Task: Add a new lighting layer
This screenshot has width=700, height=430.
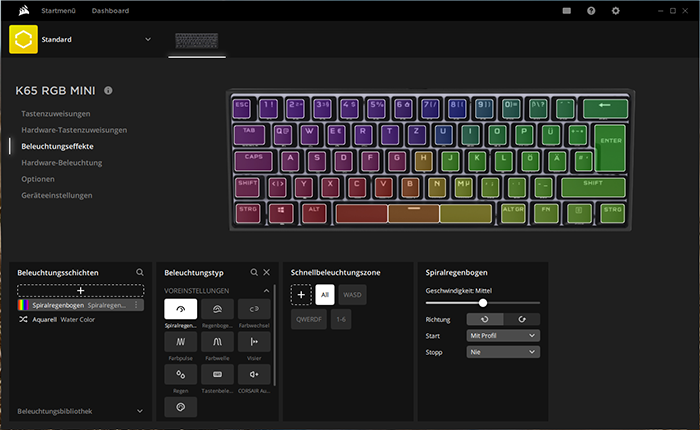Action: (80, 291)
